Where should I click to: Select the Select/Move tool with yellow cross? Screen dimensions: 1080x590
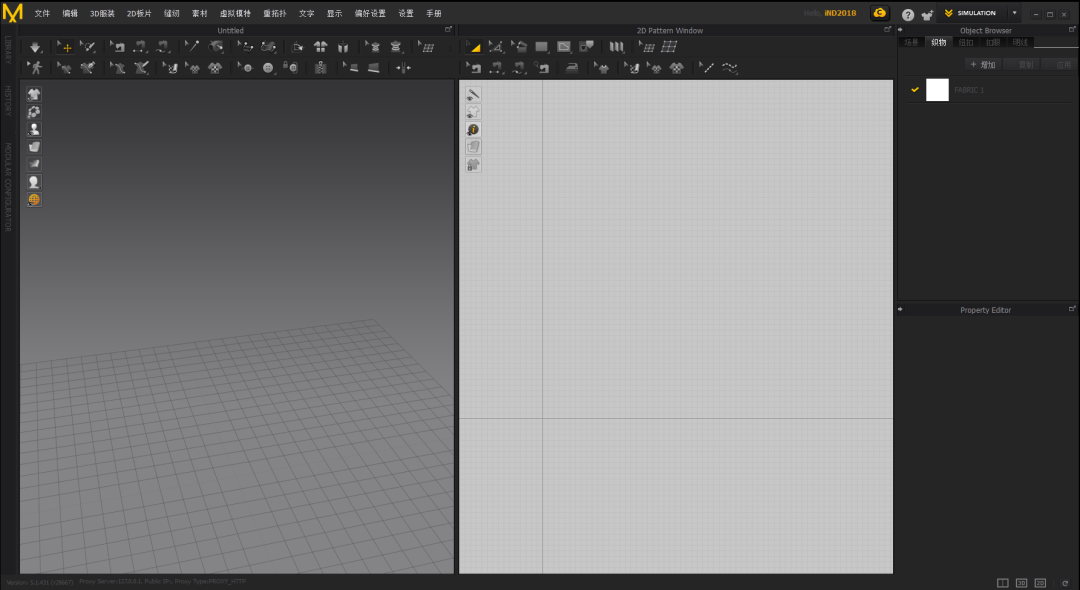[x=65, y=47]
